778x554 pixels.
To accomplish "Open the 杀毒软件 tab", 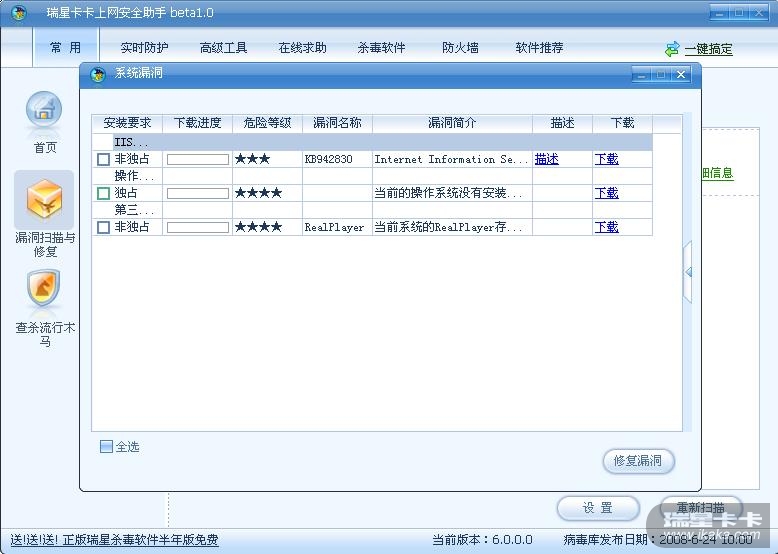I will tap(381, 48).
